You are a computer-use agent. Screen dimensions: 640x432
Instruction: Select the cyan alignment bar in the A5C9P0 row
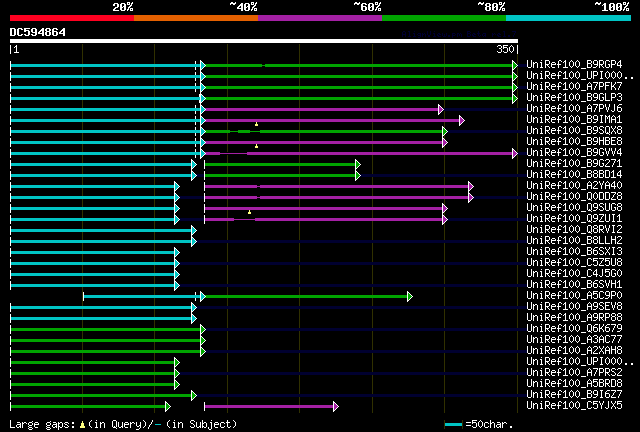click(x=142, y=296)
